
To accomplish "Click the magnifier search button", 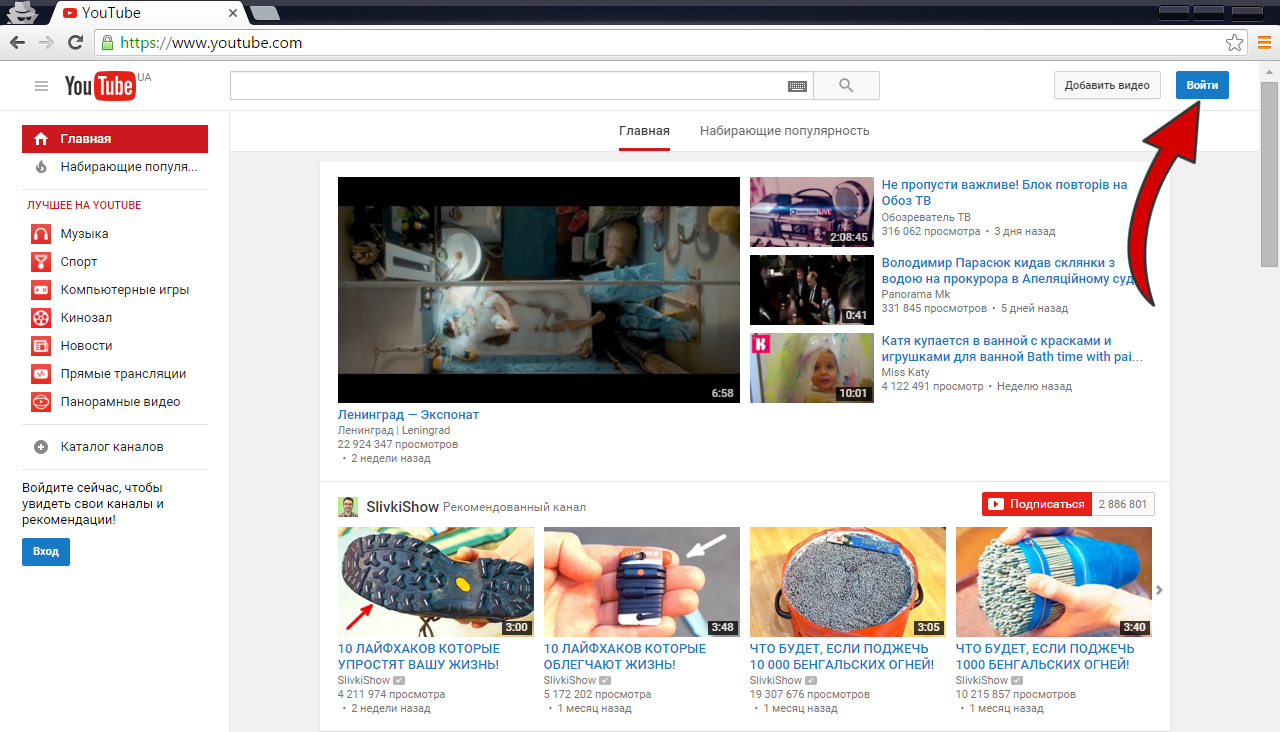I will point(846,86).
